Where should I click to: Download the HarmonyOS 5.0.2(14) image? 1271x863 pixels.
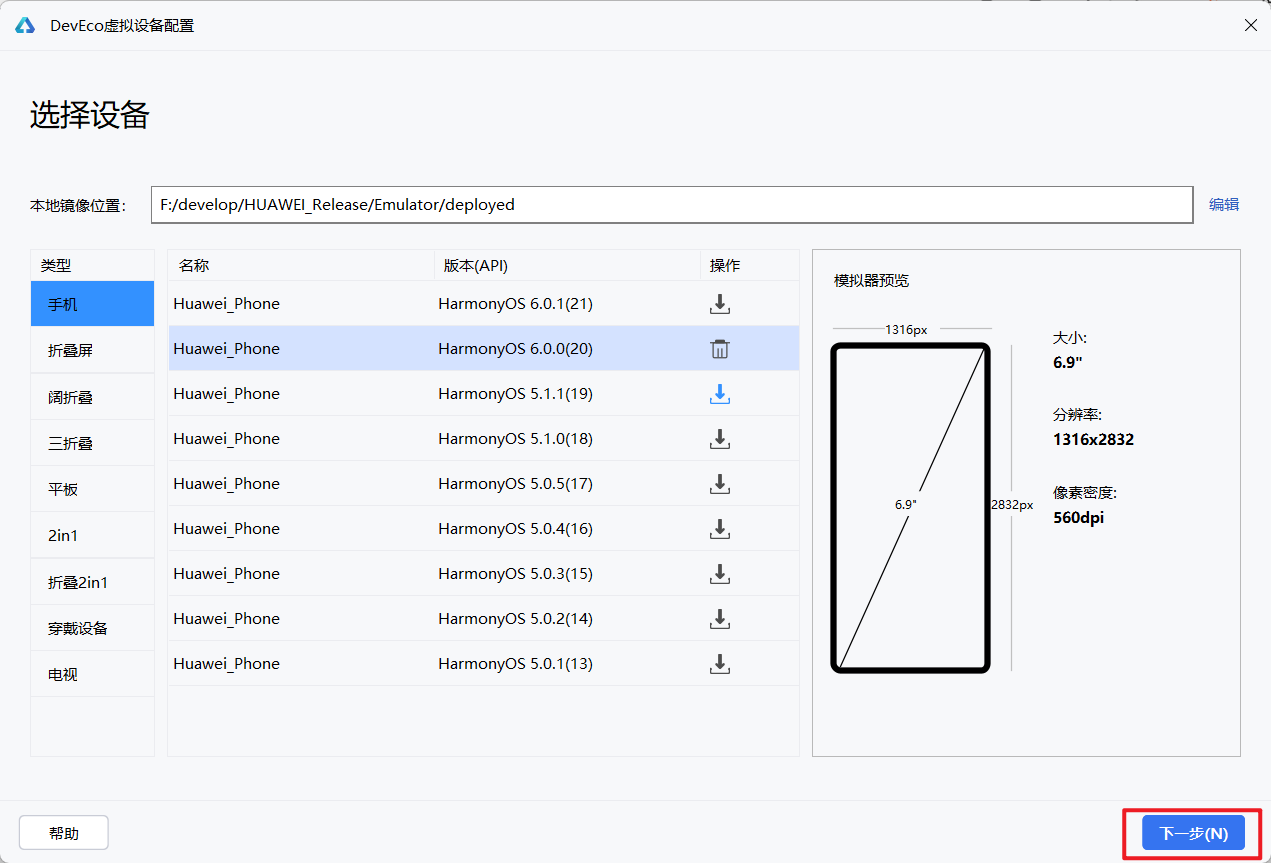pos(719,619)
